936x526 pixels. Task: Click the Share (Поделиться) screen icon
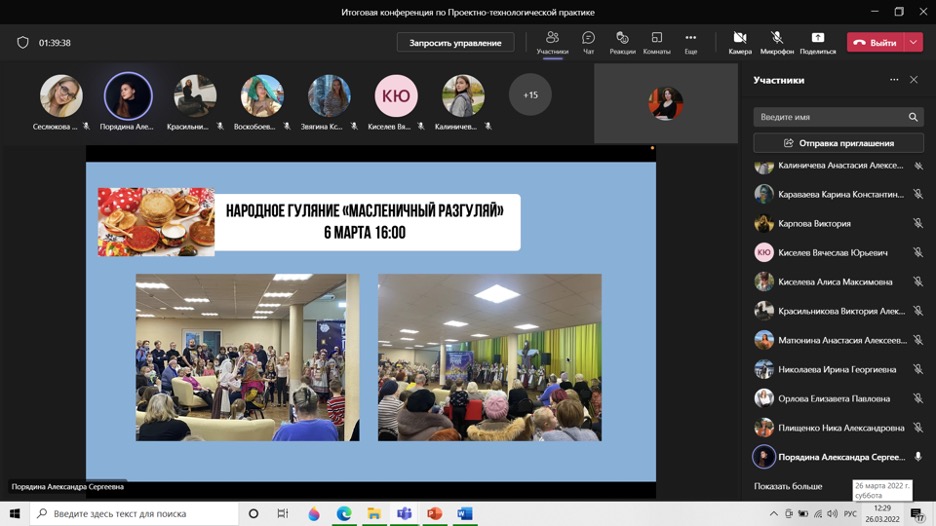(x=817, y=42)
